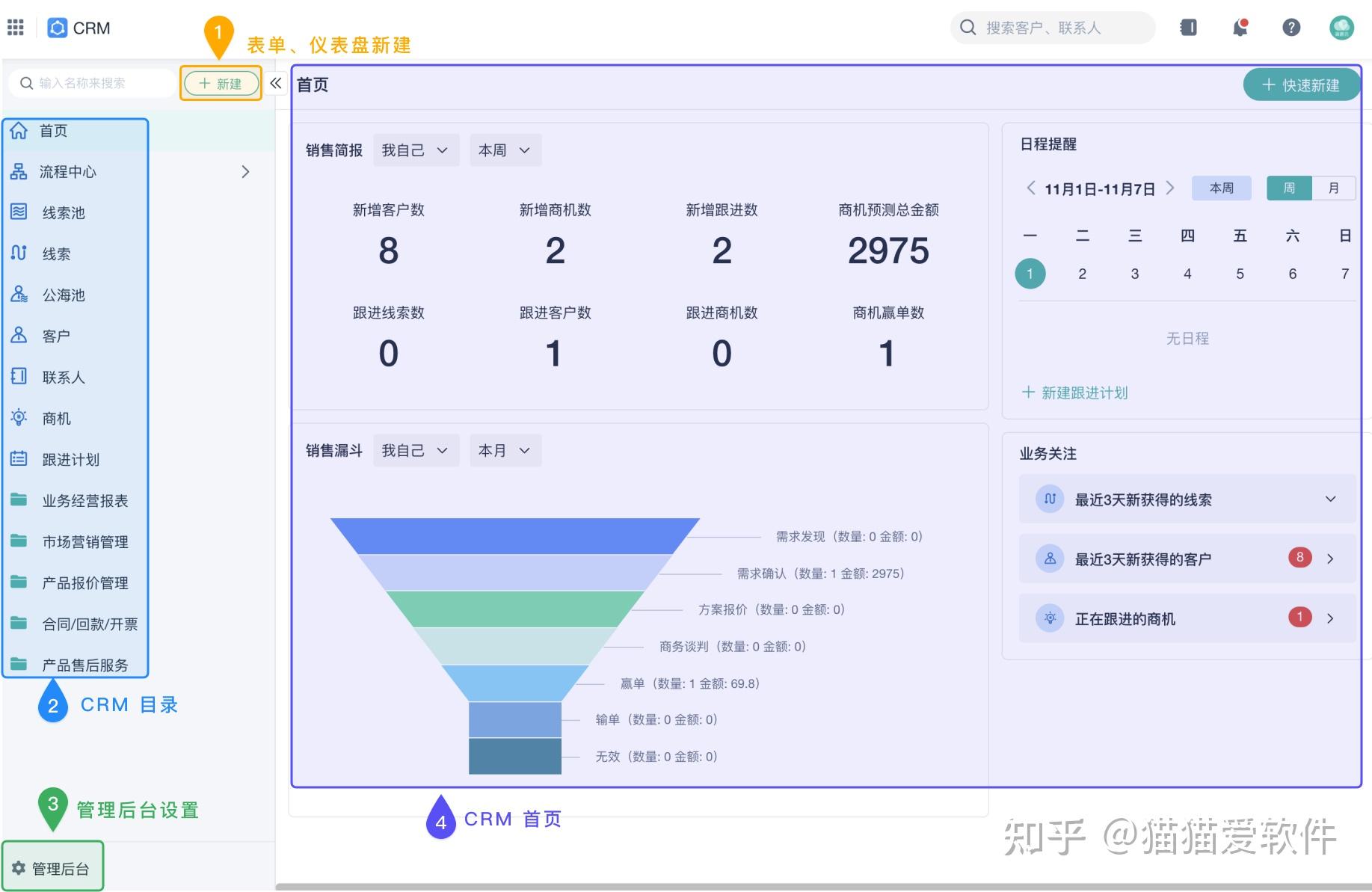The image size is (1372, 892).
Task: Click the 8 badge on 新获得的客户
Action: 1300,557
